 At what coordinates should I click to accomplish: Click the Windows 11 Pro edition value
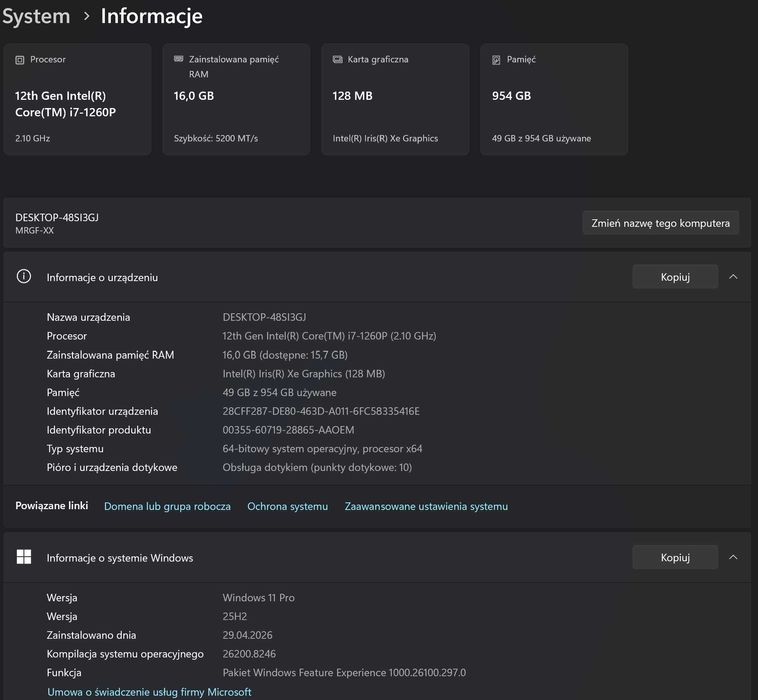(259, 598)
